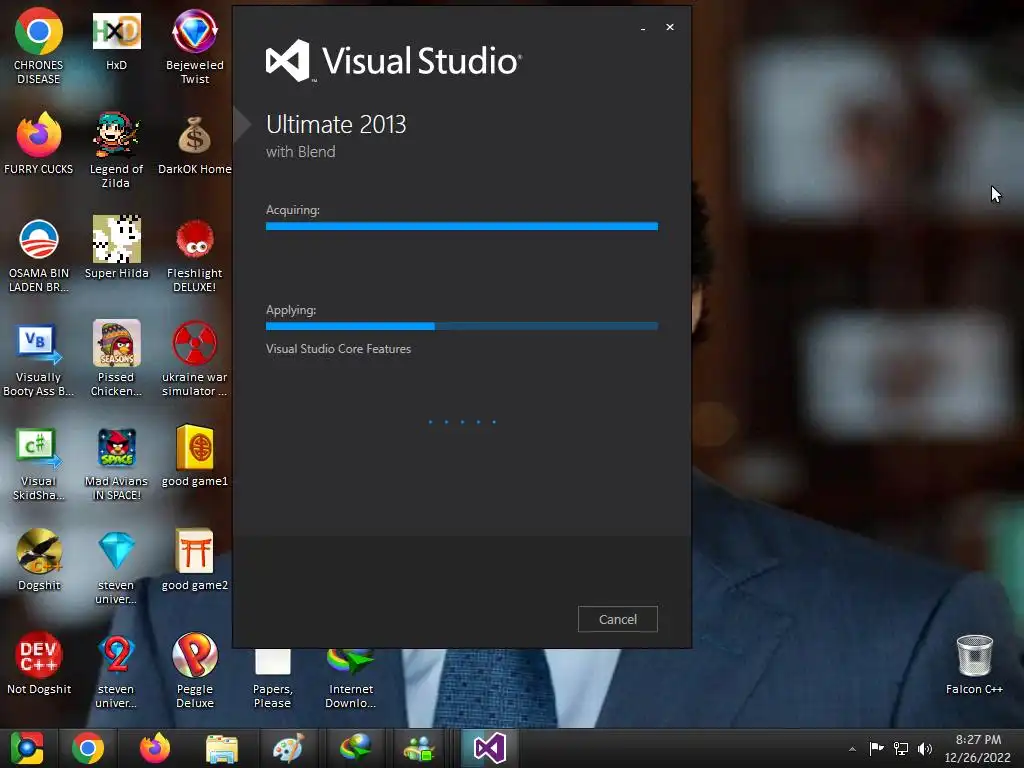Select the Visually Booty Ass B... VB icon
Image resolution: width=1024 pixels, height=768 pixels.
tap(39, 359)
